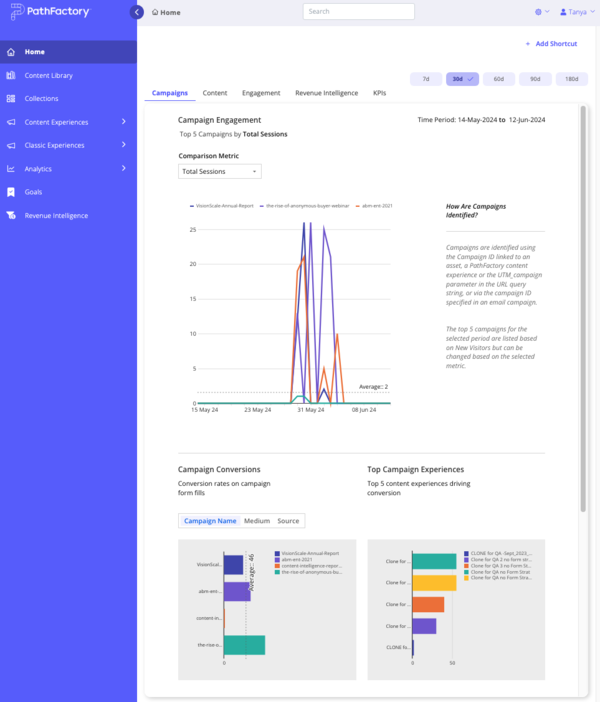Click the Tanya user profile icon
This screenshot has height=702, width=600.
pos(563,12)
